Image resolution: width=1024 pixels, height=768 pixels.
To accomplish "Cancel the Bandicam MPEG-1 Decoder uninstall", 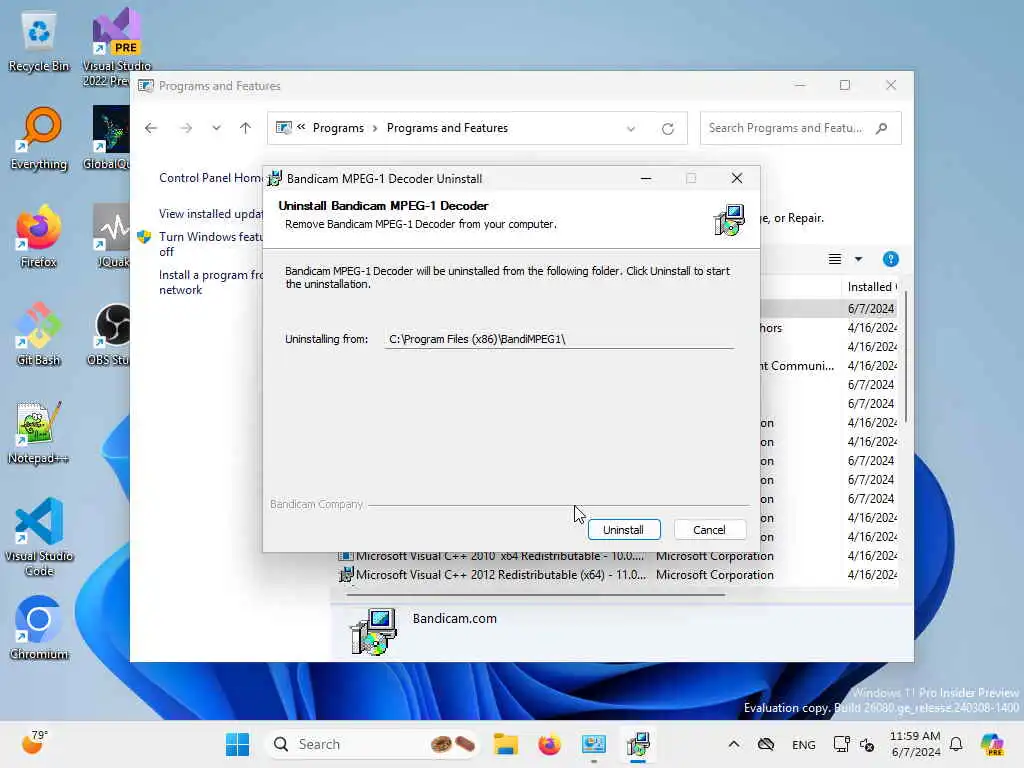I will coord(709,530).
